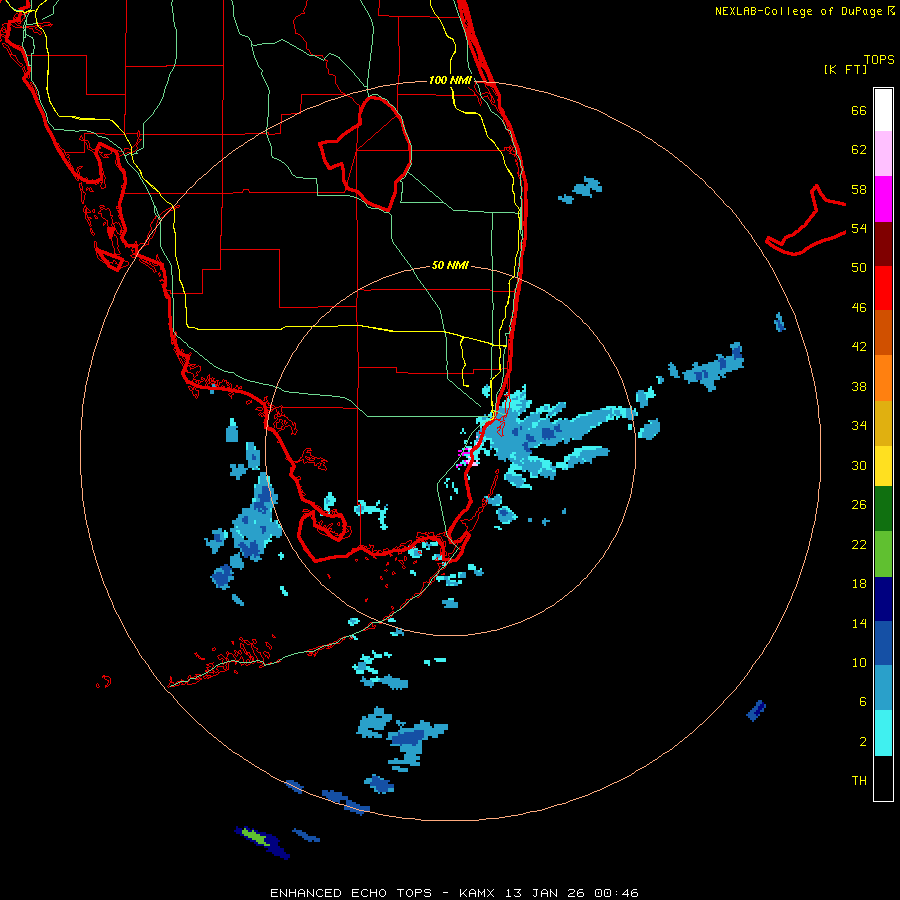The height and width of the screenshot is (900, 900).
Task: Click the KAMX radar site identifier
Action: 479,893
